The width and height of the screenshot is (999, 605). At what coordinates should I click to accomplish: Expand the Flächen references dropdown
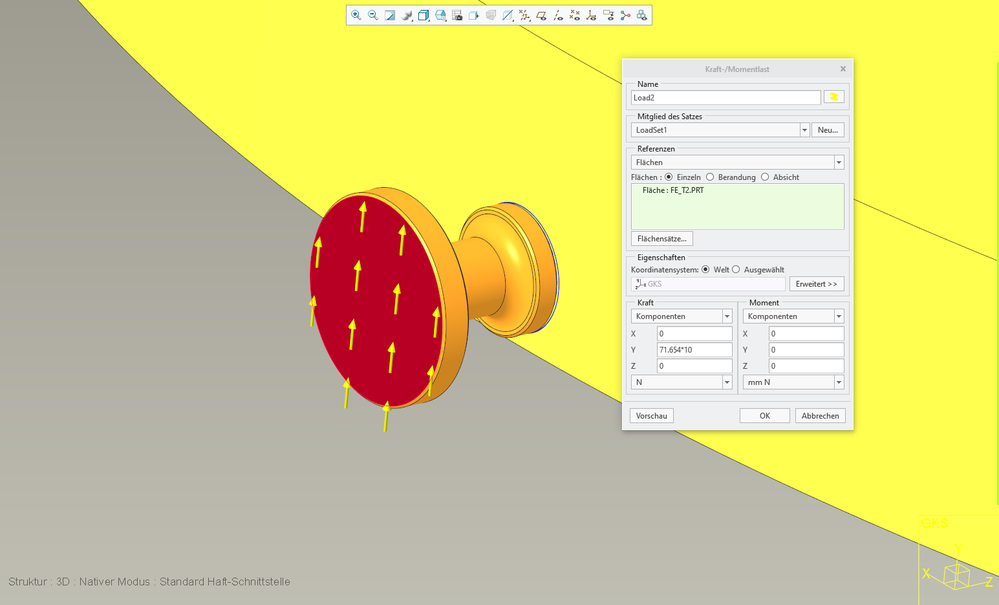click(x=838, y=162)
